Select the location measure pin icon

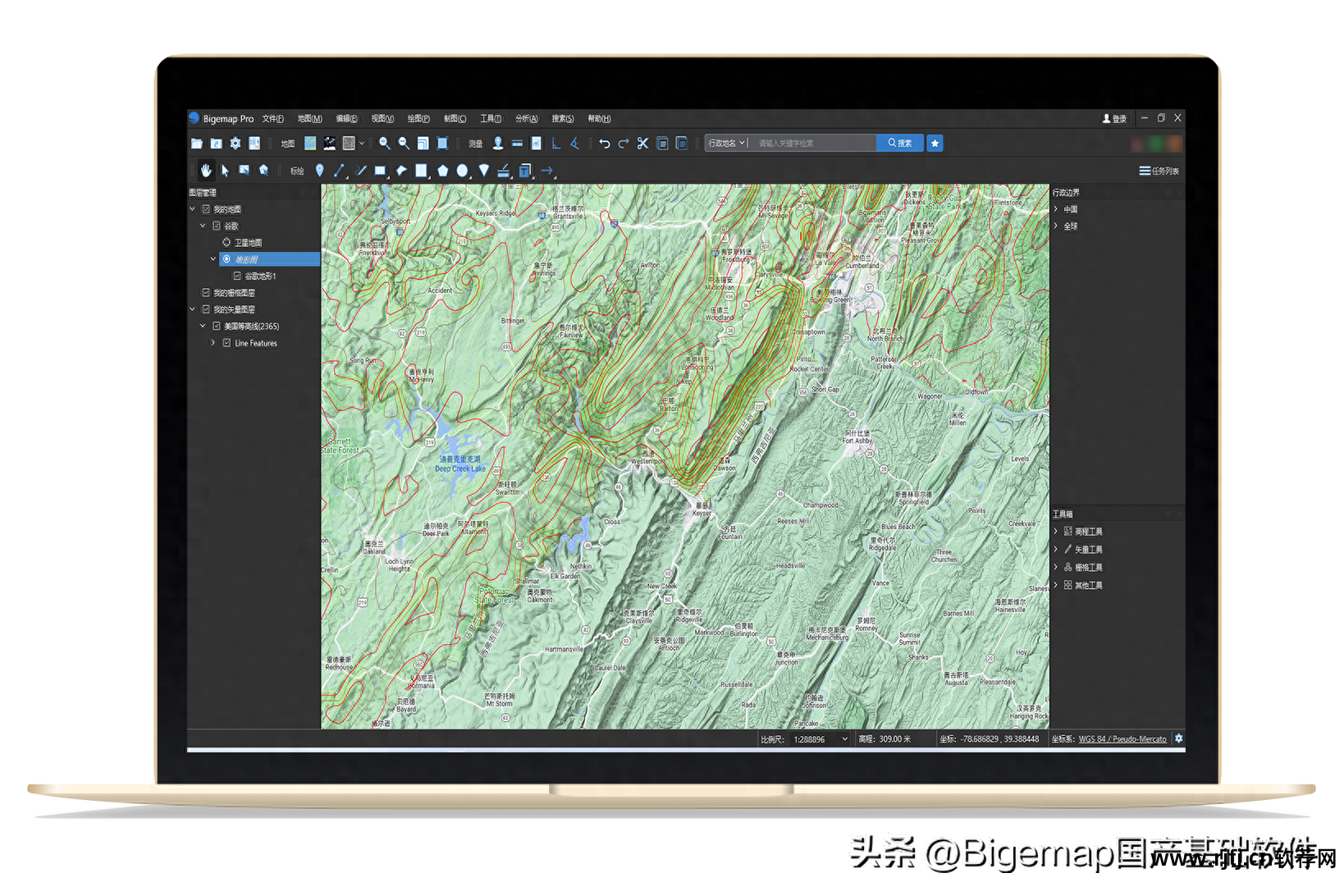498,144
